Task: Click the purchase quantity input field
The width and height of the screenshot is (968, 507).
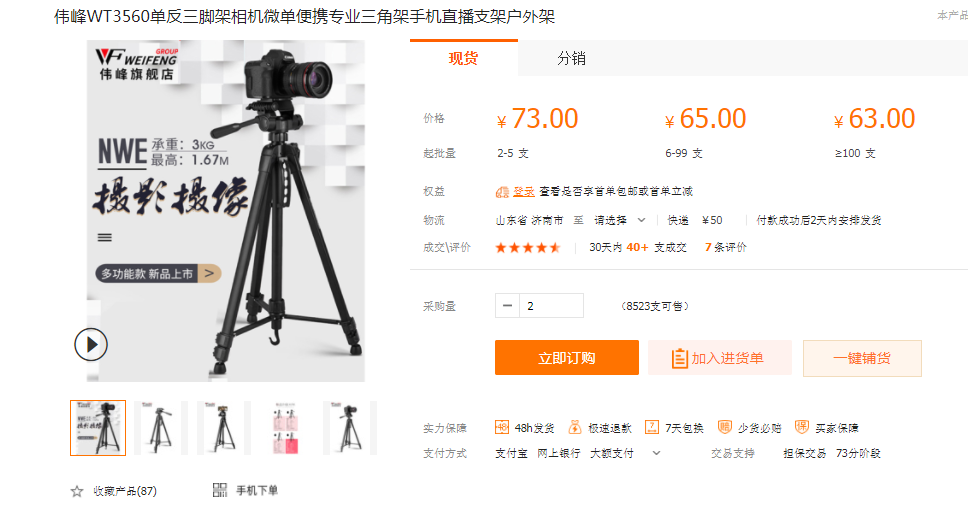Action: click(551, 306)
